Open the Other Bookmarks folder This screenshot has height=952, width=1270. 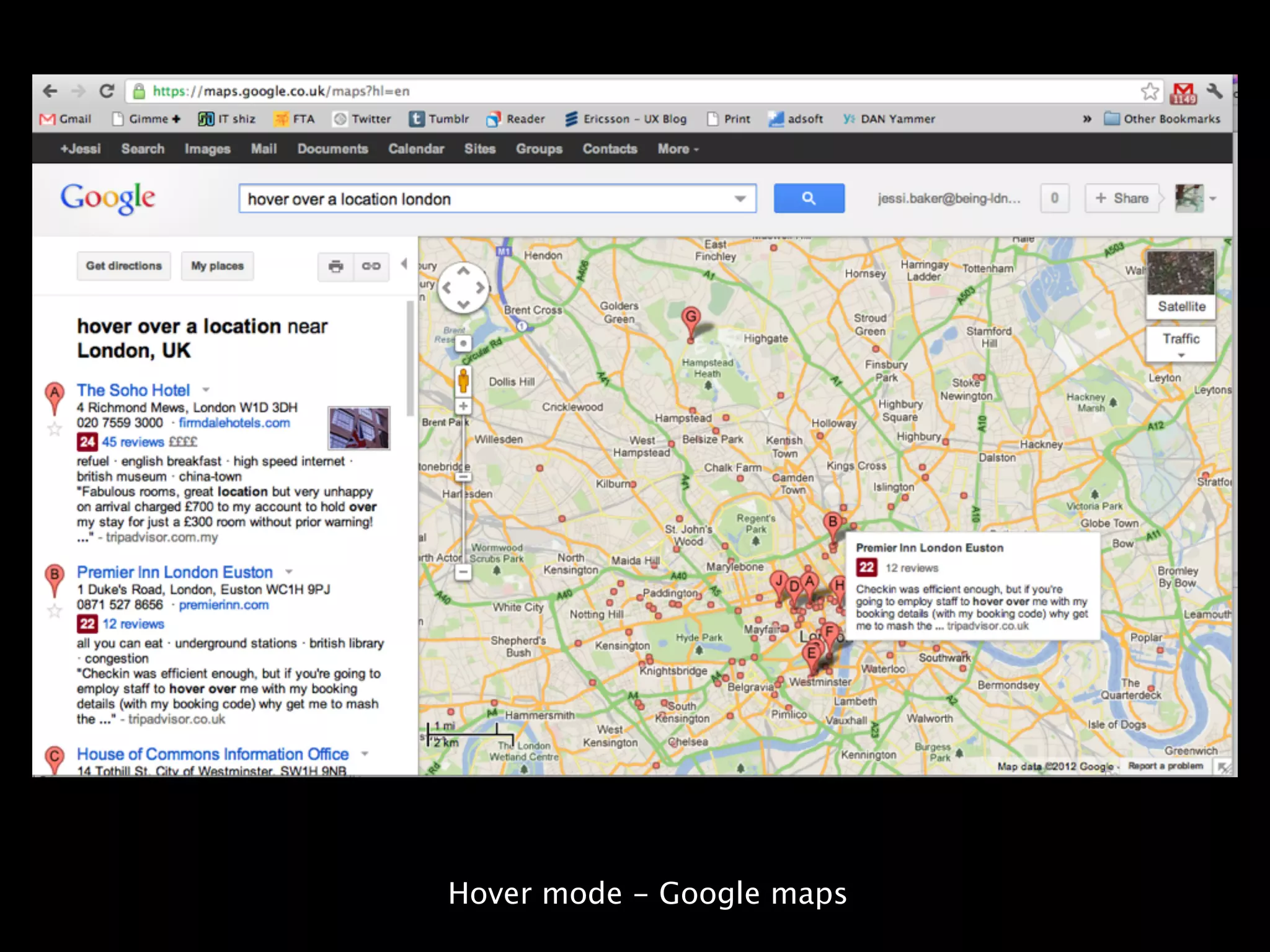click(1163, 119)
